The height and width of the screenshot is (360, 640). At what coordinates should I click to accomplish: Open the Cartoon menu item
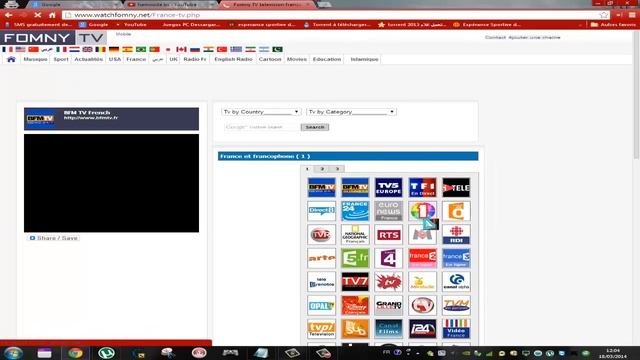tap(270, 59)
